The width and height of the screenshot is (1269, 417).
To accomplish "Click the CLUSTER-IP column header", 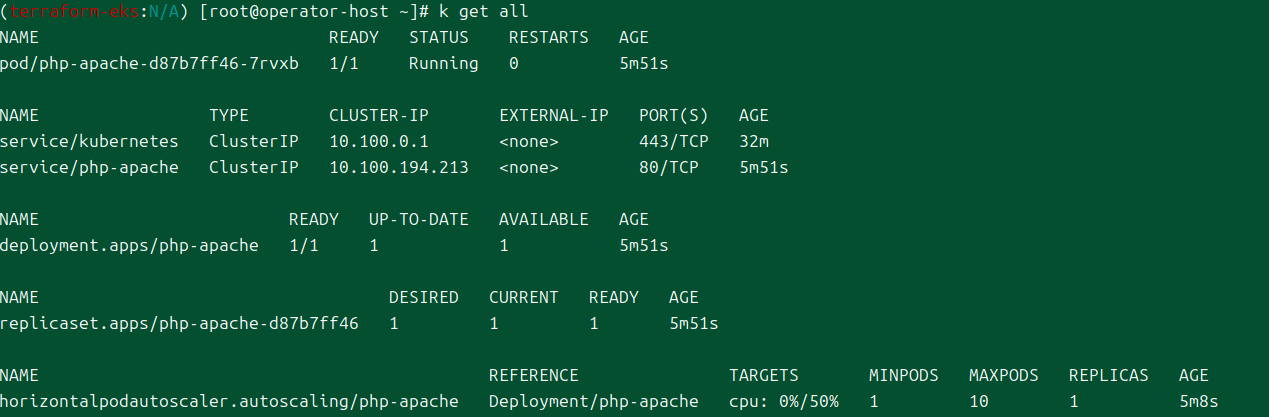I will (x=379, y=116).
